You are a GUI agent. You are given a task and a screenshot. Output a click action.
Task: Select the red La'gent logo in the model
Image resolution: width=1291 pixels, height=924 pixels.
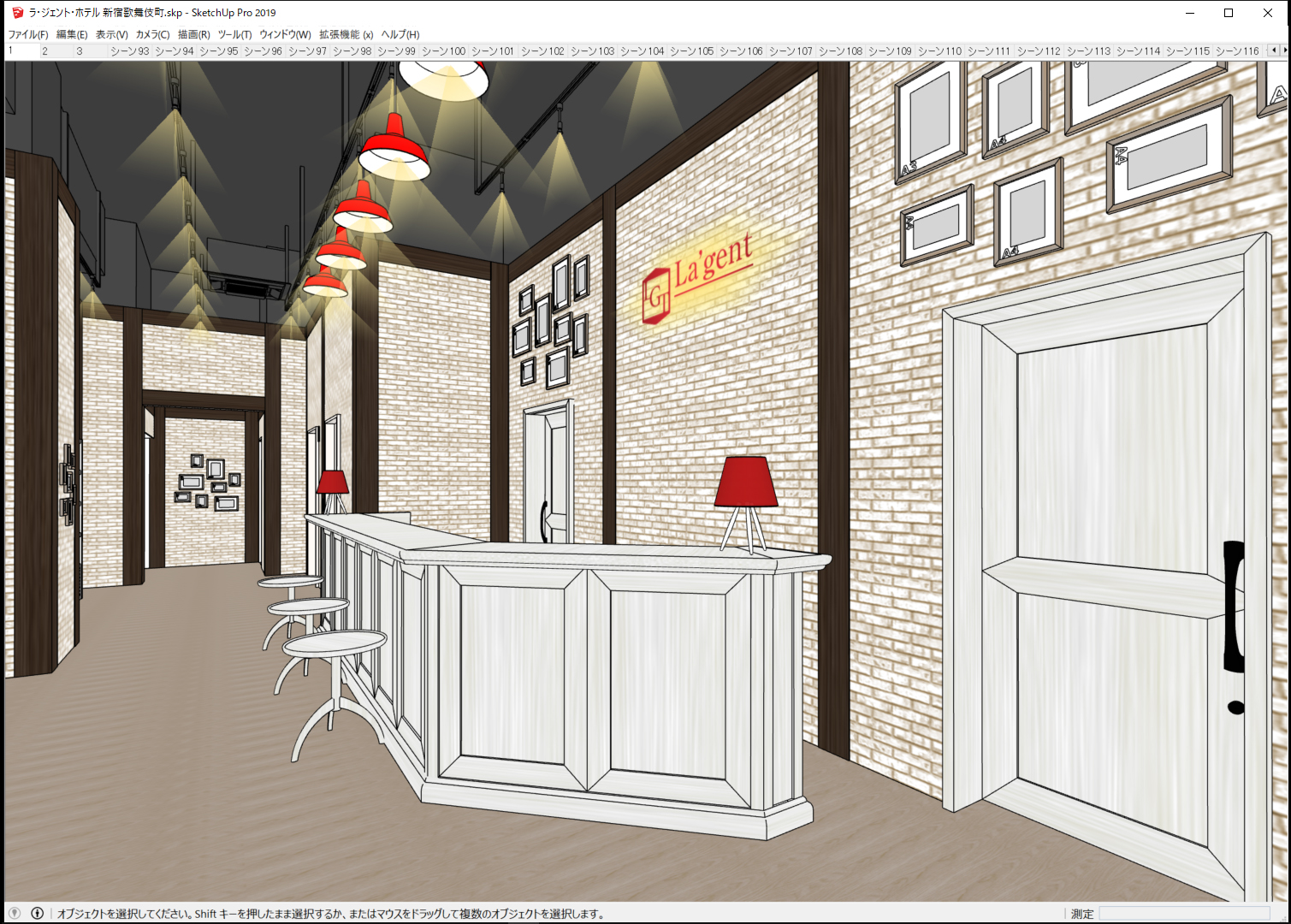coord(697,276)
